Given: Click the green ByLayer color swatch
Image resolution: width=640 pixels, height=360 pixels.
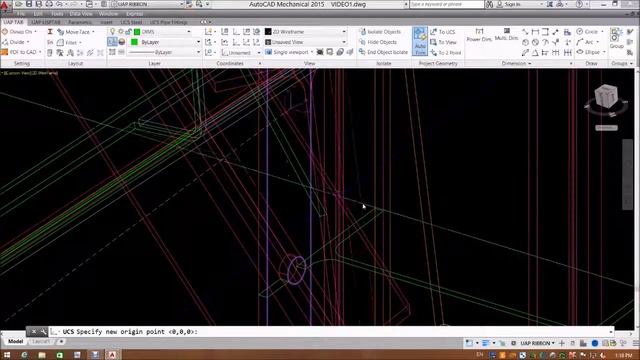Looking at the screenshot, I should [134, 42].
